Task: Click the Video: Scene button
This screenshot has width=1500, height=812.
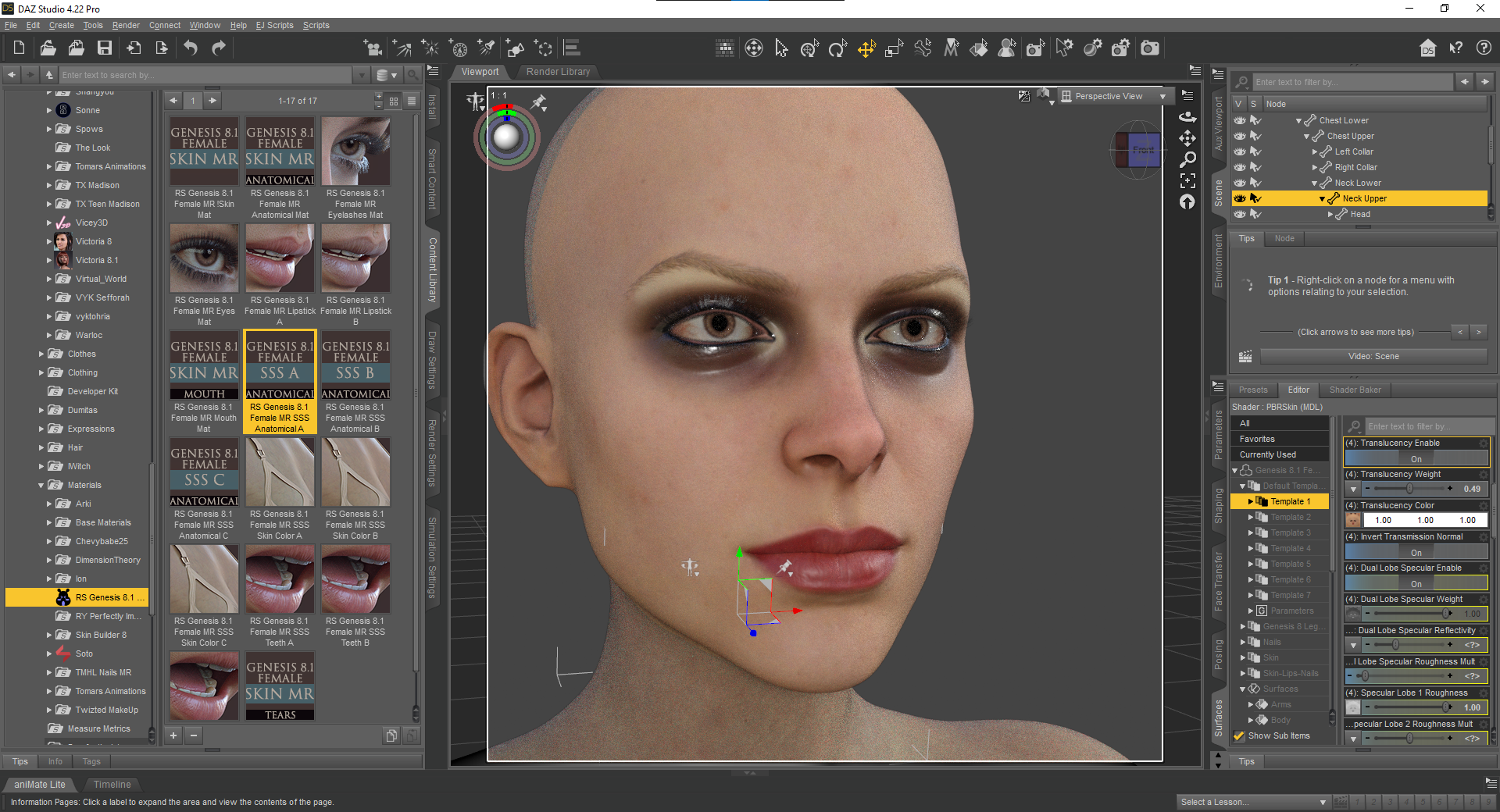Action: pyautogui.click(x=1373, y=356)
